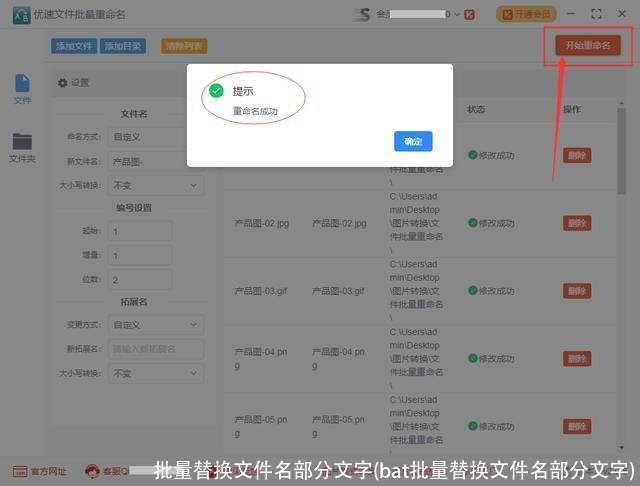Delete the 产品图-02.jpg row
The height and width of the screenshot is (486, 640).
click(x=577, y=223)
